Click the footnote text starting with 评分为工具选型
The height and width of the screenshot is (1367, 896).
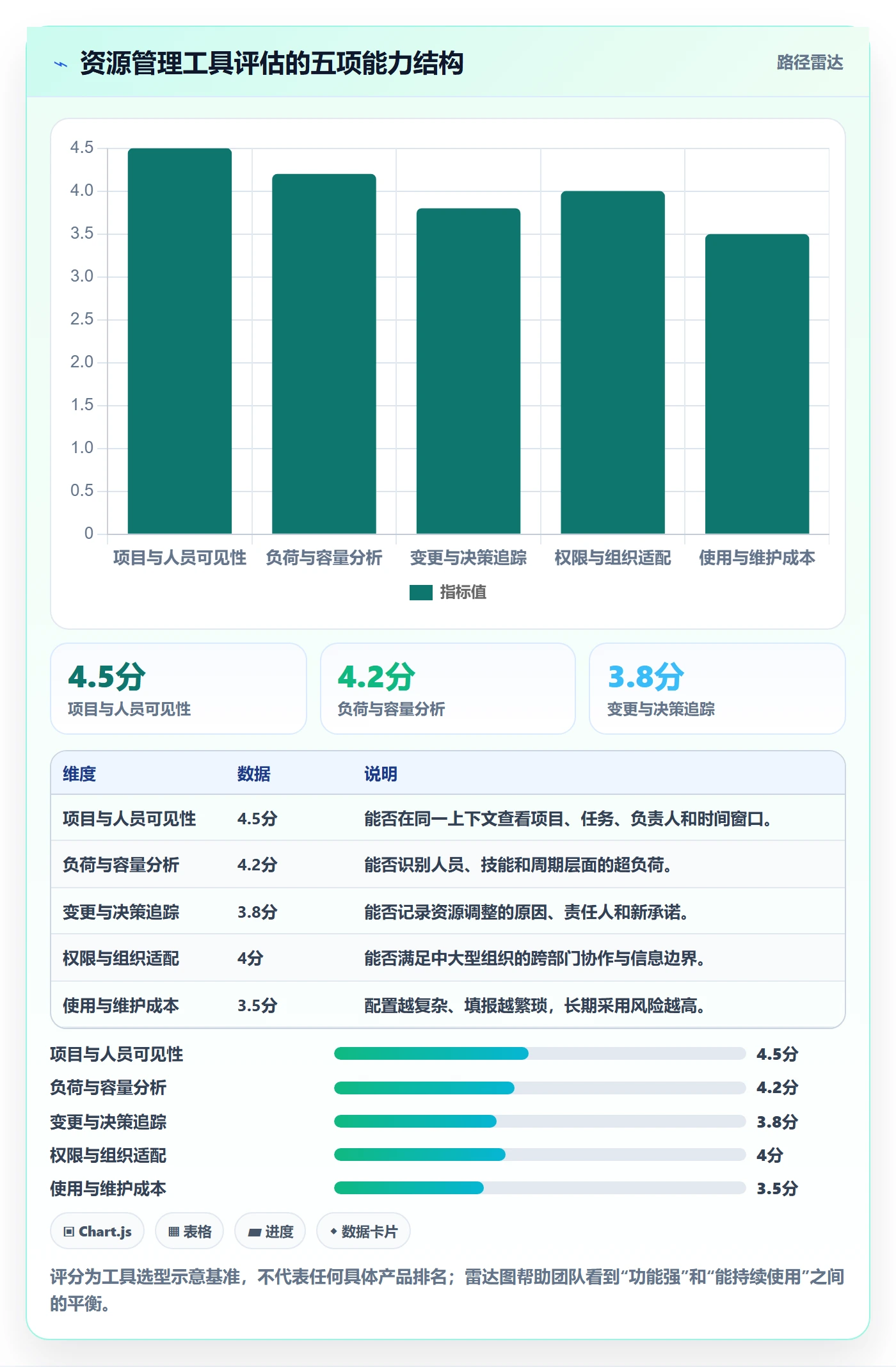click(447, 1290)
